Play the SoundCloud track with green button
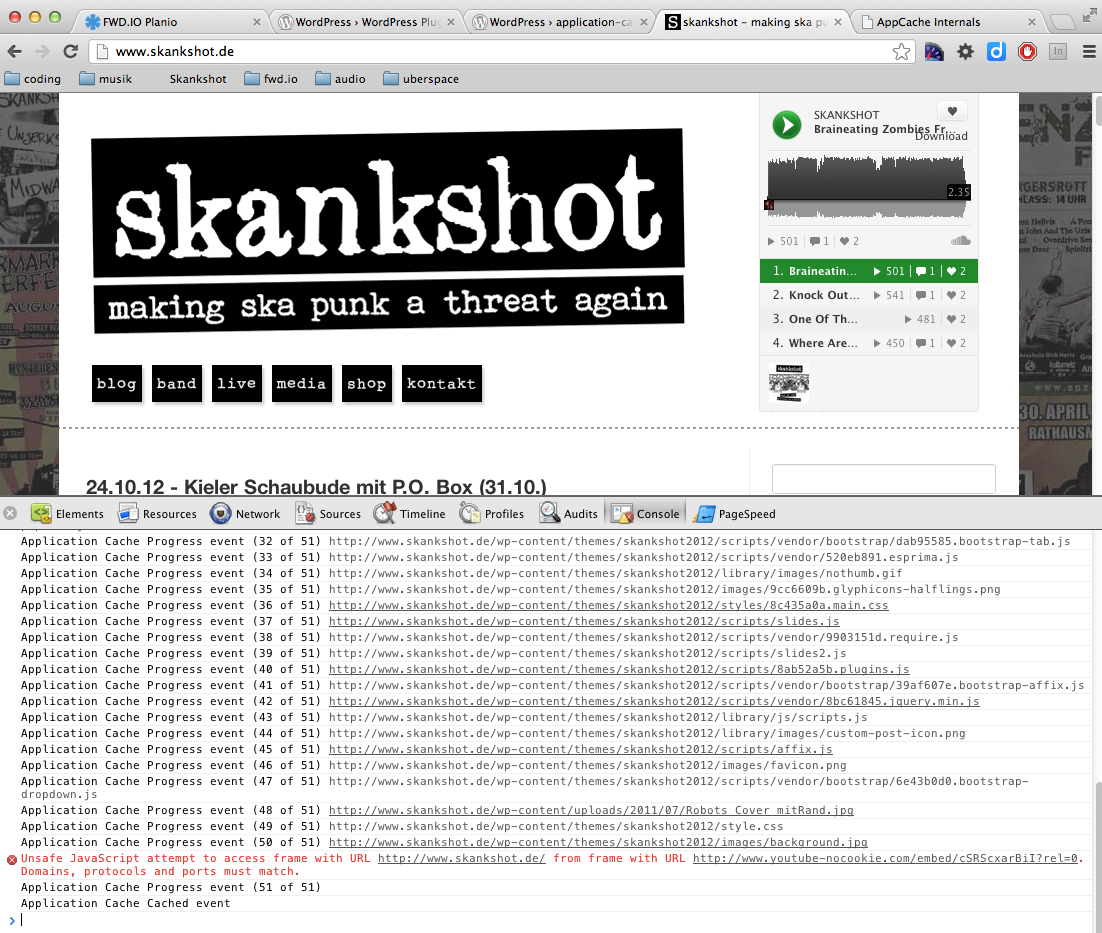Viewport: 1102px width, 933px height. pos(787,125)
